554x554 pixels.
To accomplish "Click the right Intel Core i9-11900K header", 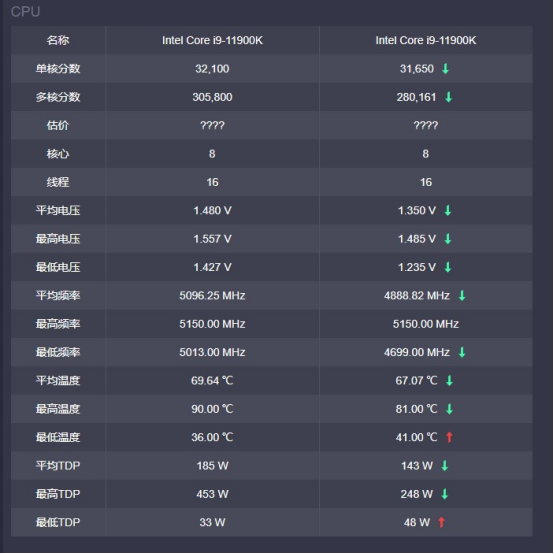I will pyautogui.click(x=426, y=40).
